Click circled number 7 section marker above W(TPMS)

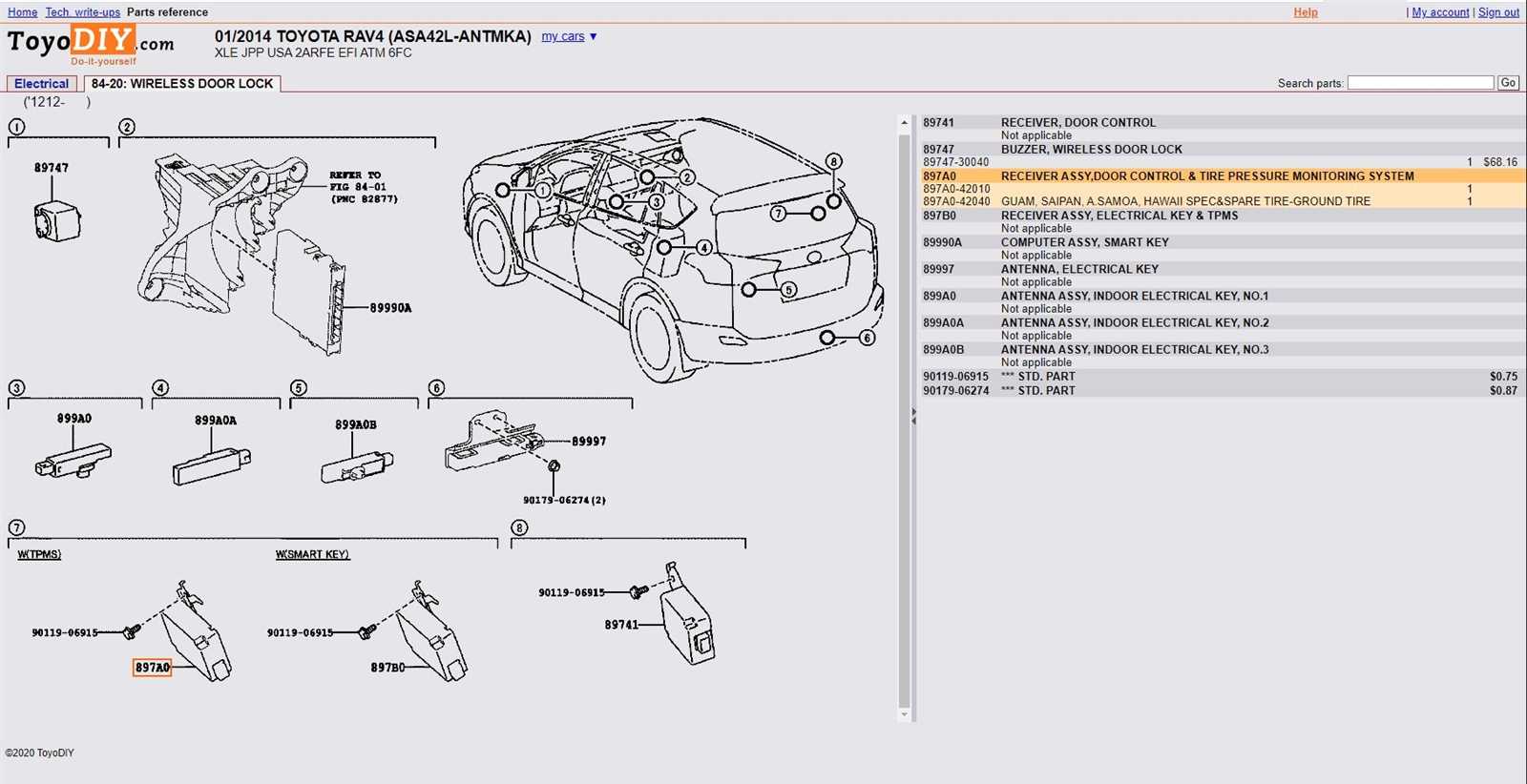[16, 528]
